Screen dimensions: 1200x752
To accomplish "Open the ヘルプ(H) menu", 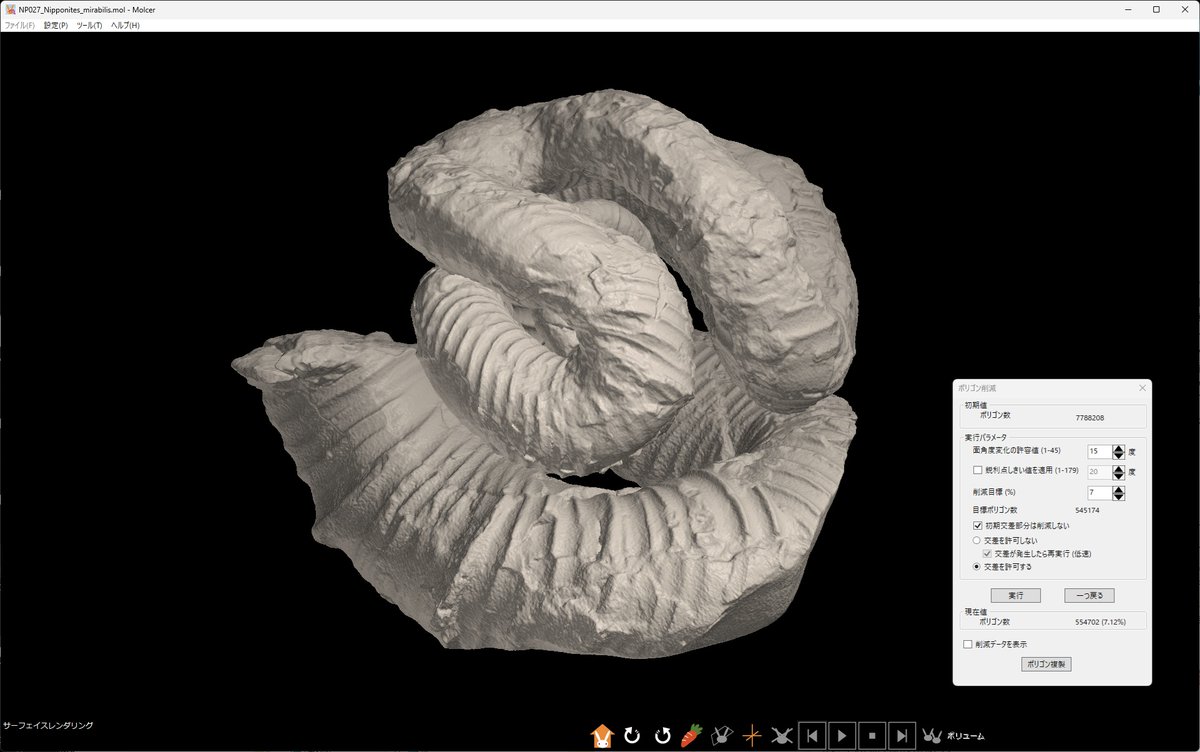I will click(125, 25).
